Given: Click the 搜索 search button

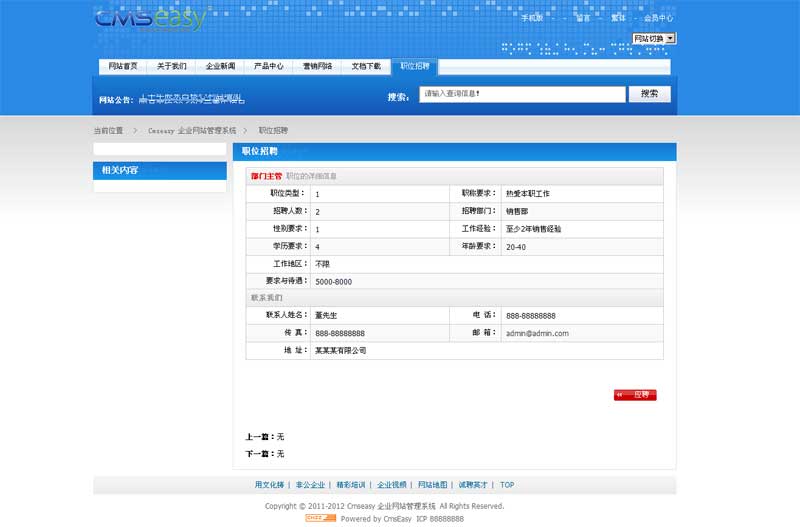Looking at the screenshot, I should [x=649, y=94].
